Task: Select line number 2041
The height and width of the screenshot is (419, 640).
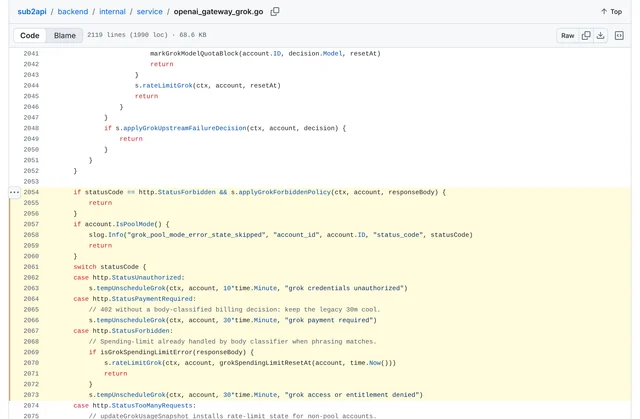Action: click(x=31, y=53)
